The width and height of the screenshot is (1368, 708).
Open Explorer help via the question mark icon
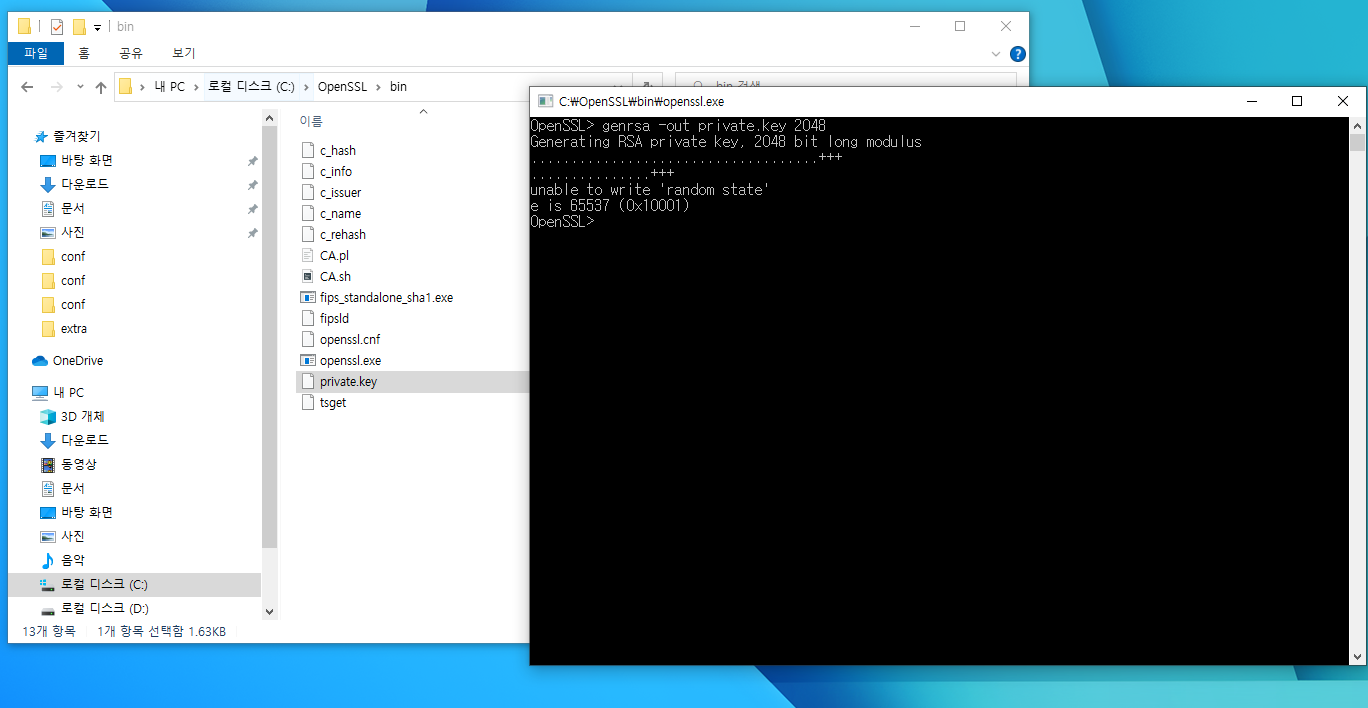click(x=1017, y=54)
